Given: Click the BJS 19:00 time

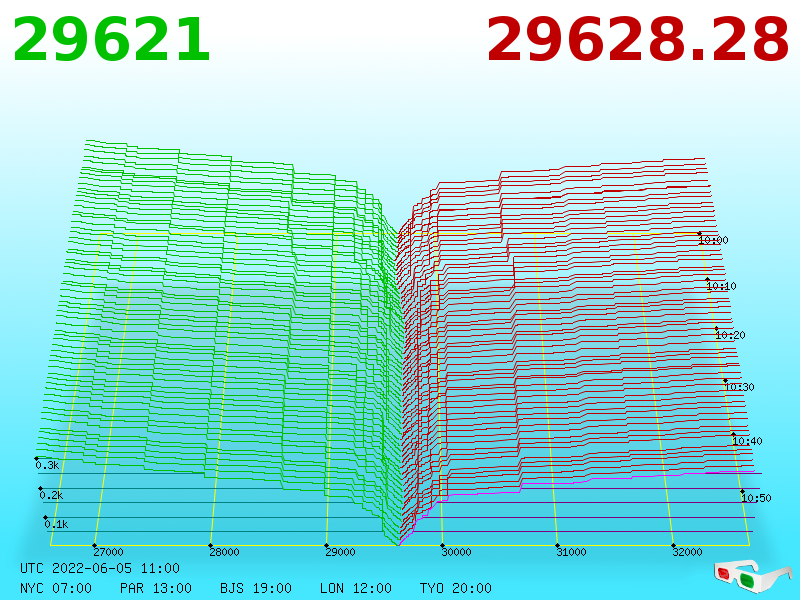Looking at the screenshot, I should point(256,588).
